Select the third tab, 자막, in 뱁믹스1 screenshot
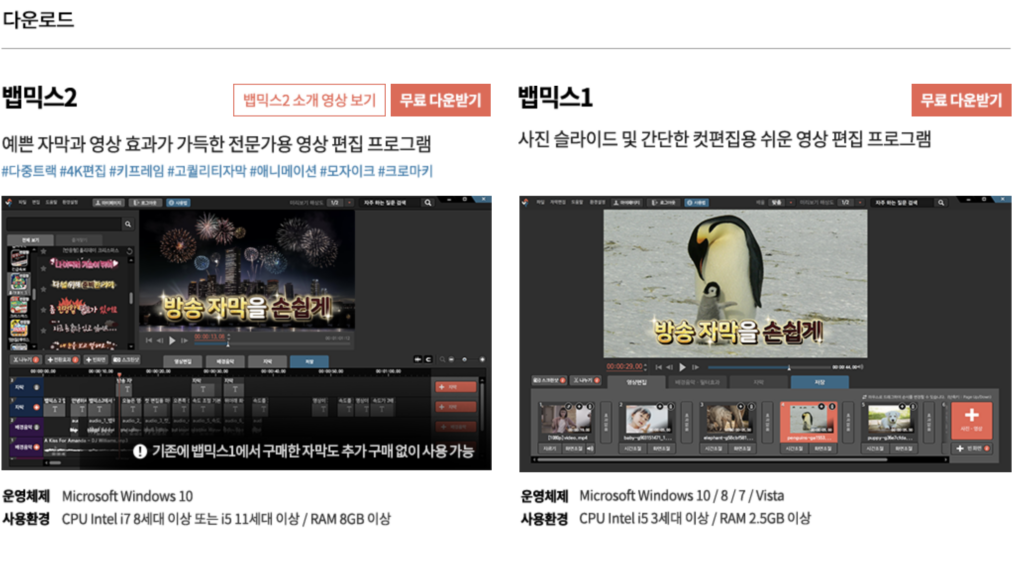This screenshot has width=1024, height=562. tap(759, 382)
